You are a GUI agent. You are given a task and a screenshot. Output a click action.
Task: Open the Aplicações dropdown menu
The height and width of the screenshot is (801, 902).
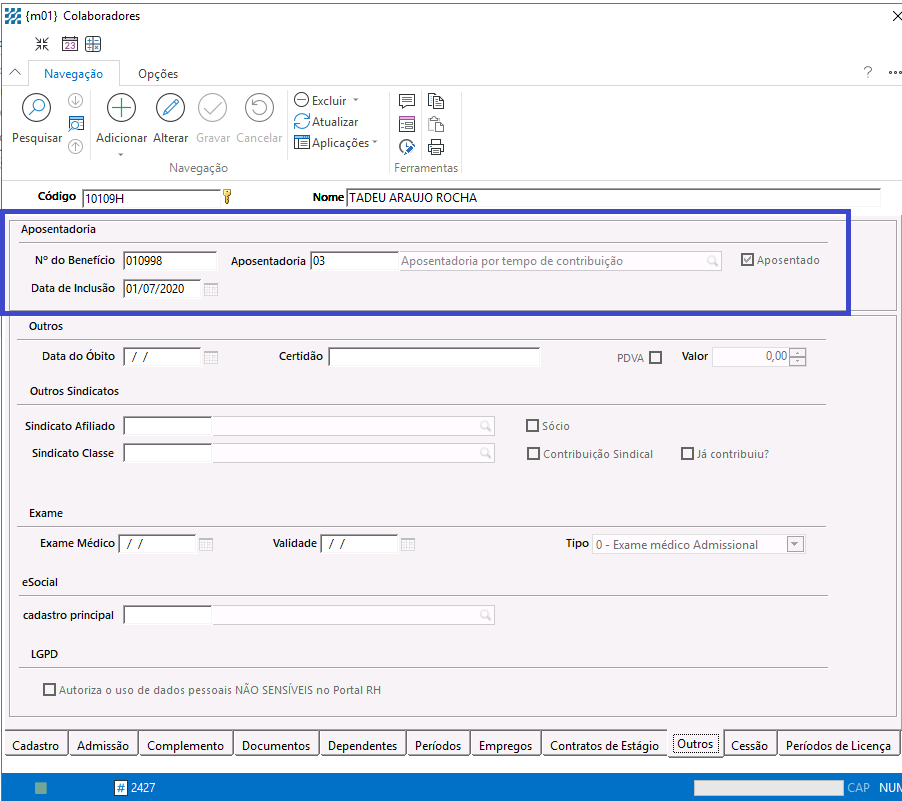335,143
